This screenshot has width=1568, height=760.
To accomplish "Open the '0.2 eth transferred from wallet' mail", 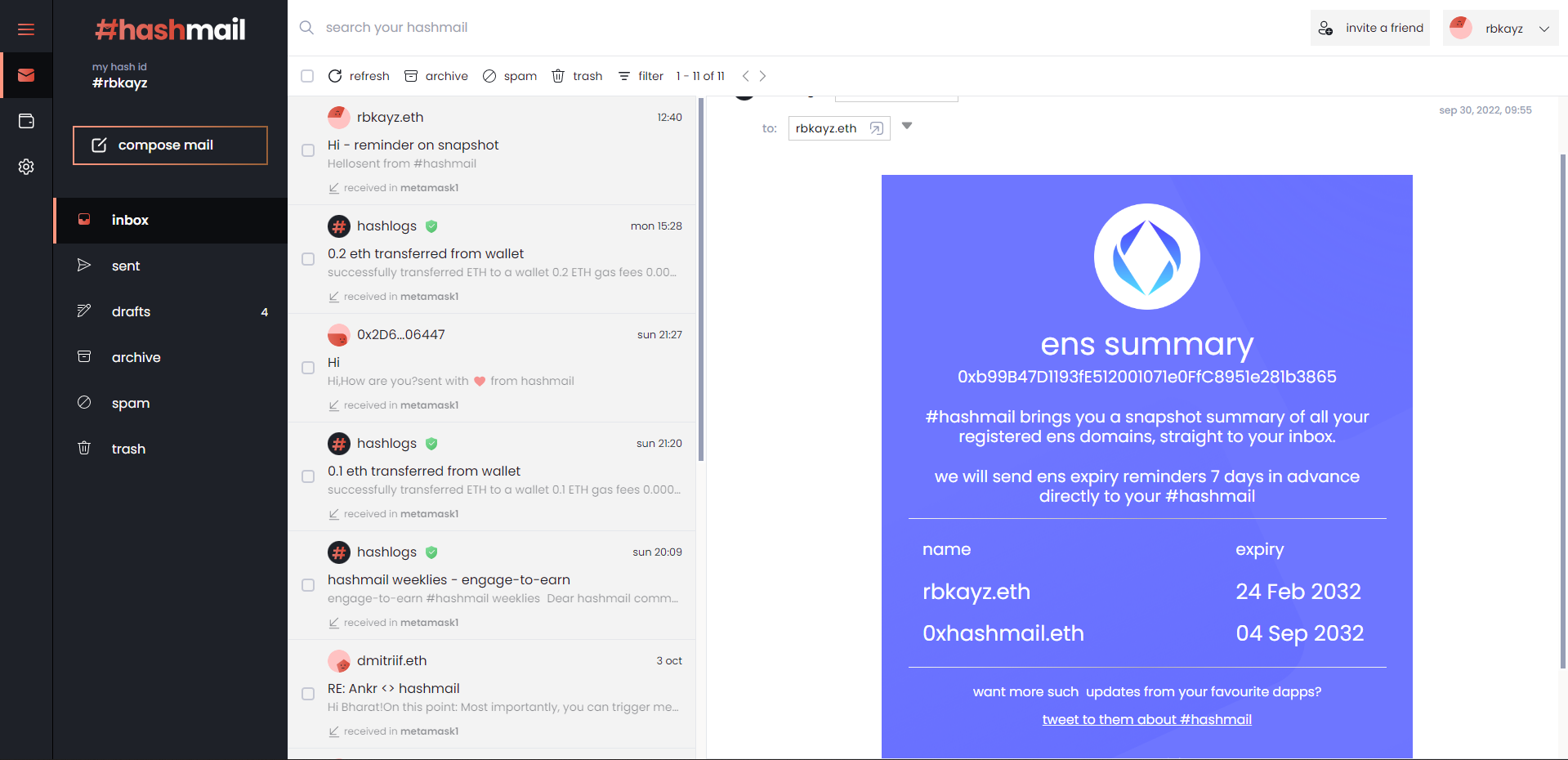I will [x=492, y=259].
